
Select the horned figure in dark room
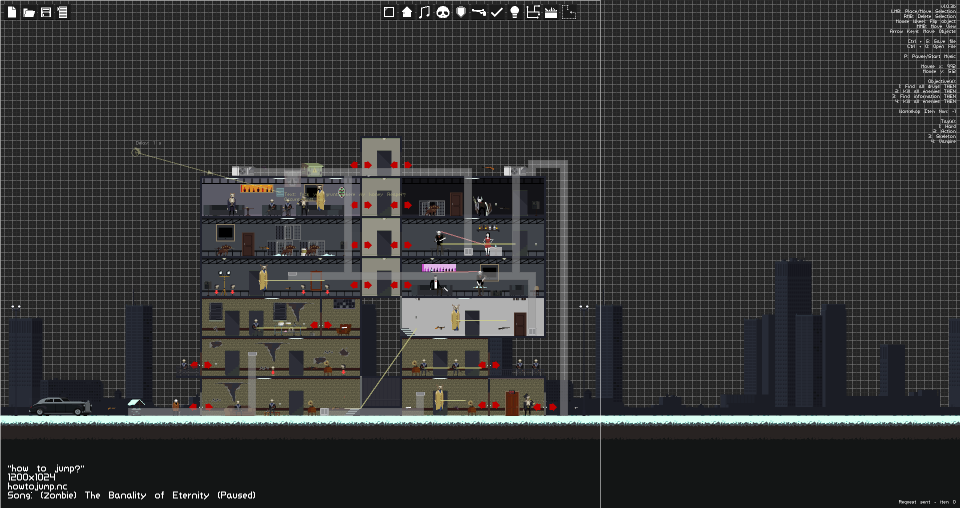point(481,205)
